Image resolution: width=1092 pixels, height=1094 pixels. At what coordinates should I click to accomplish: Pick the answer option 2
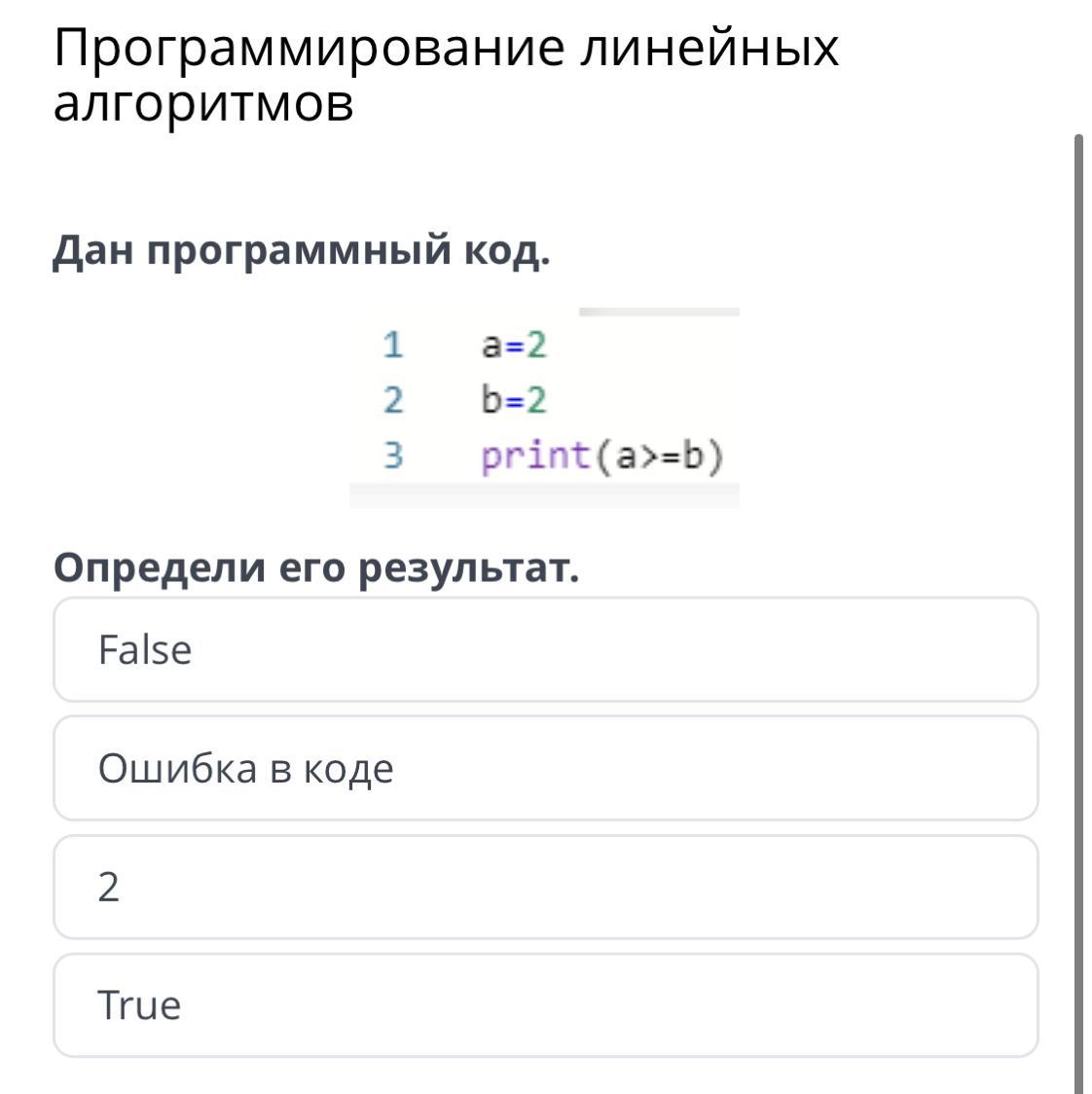[x=545, y=887]
